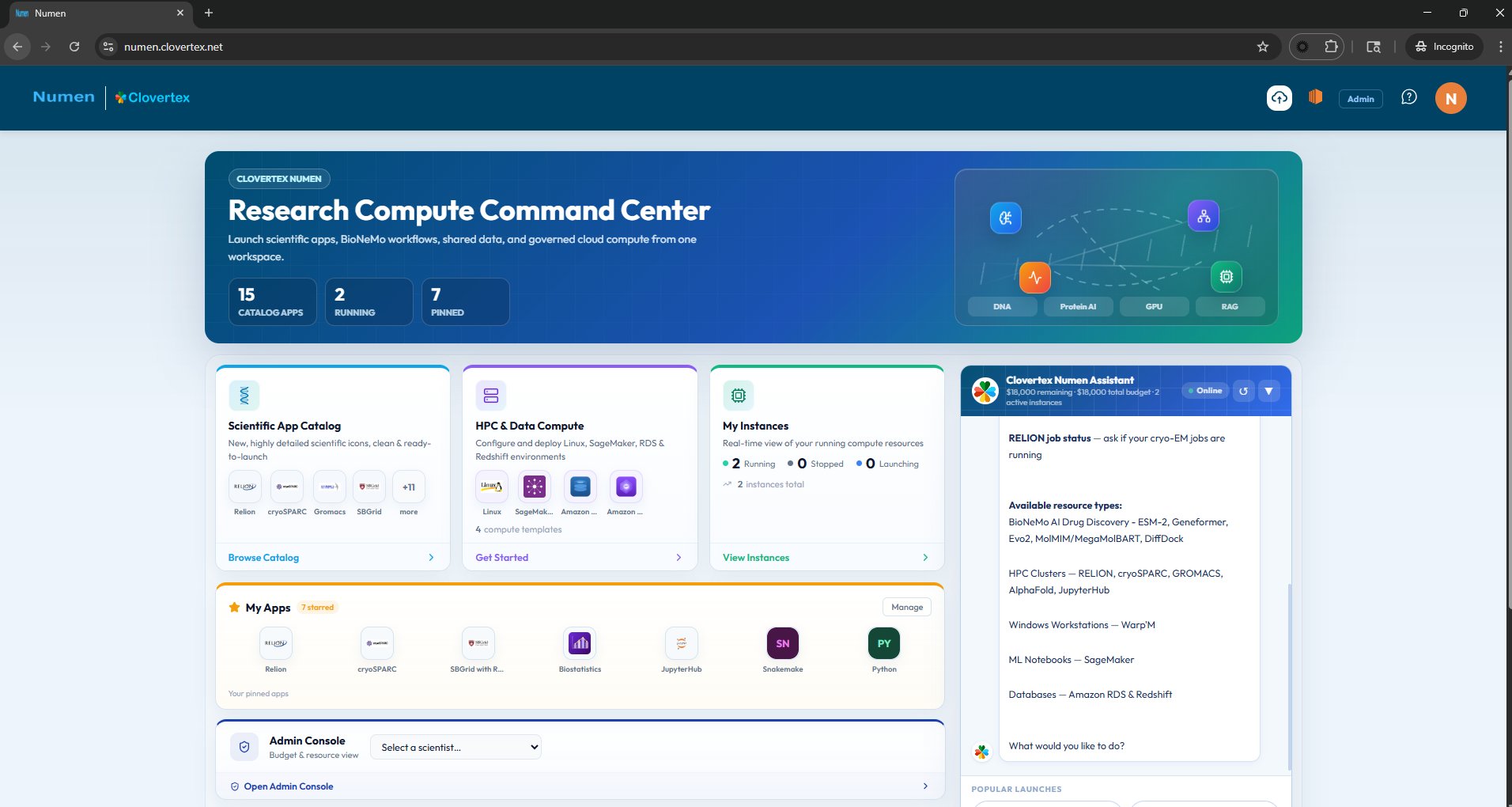Open Chrome three-dot menu
This screenshot has width=1512, height=807.
tap(1500, 47)
